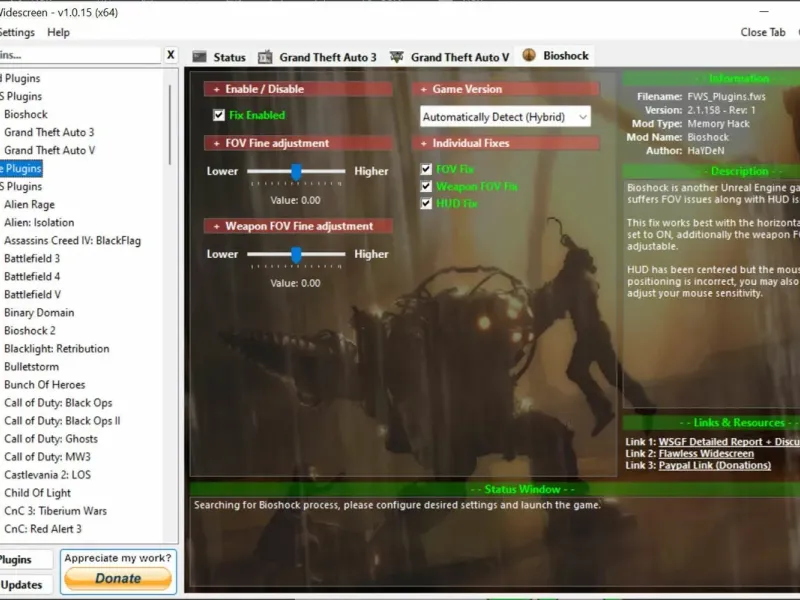Click the Donate button
The height and width of the screenshot is (600, 800).
click(x=118, y=578)
